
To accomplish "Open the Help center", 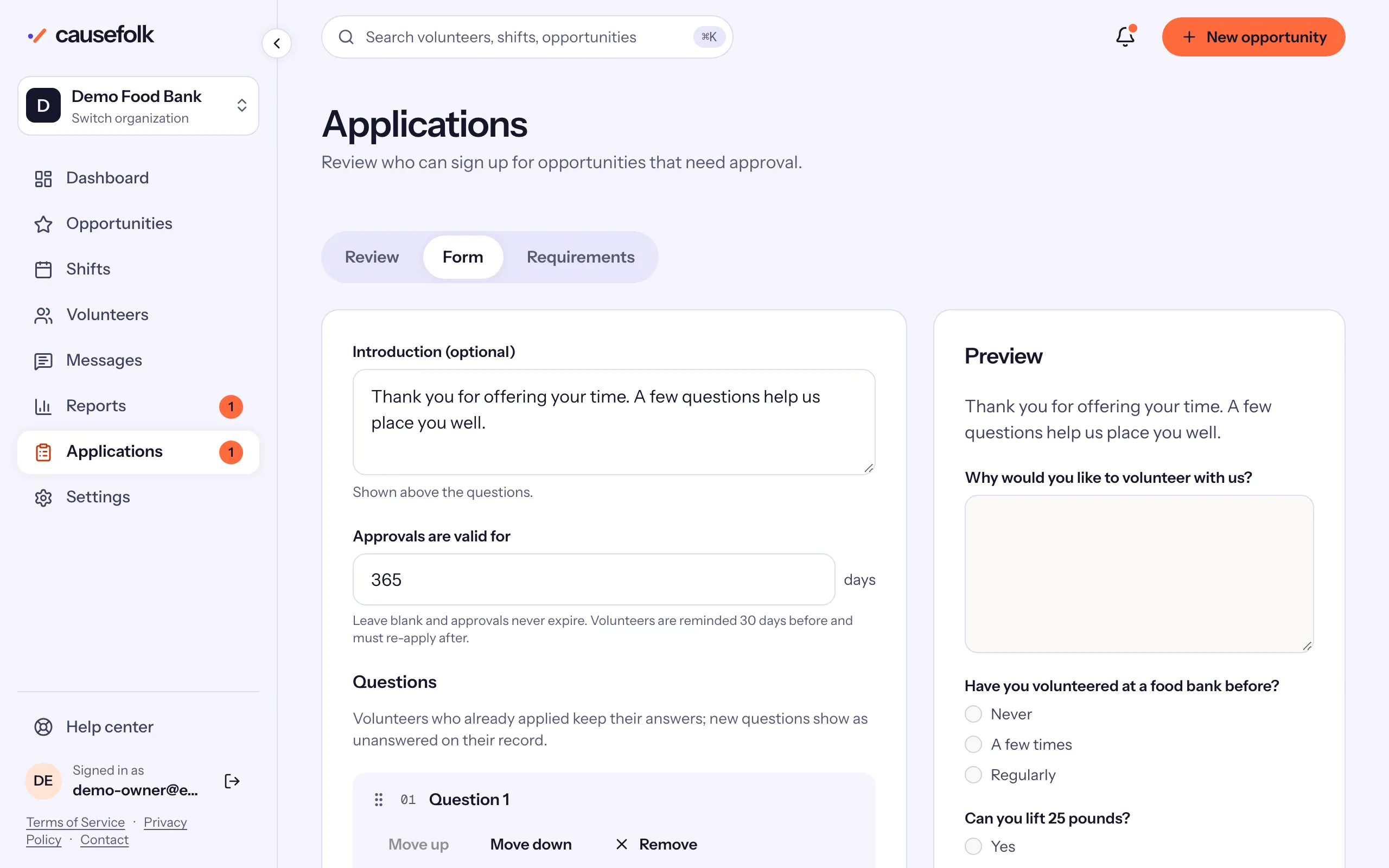I will pos(138,727).
